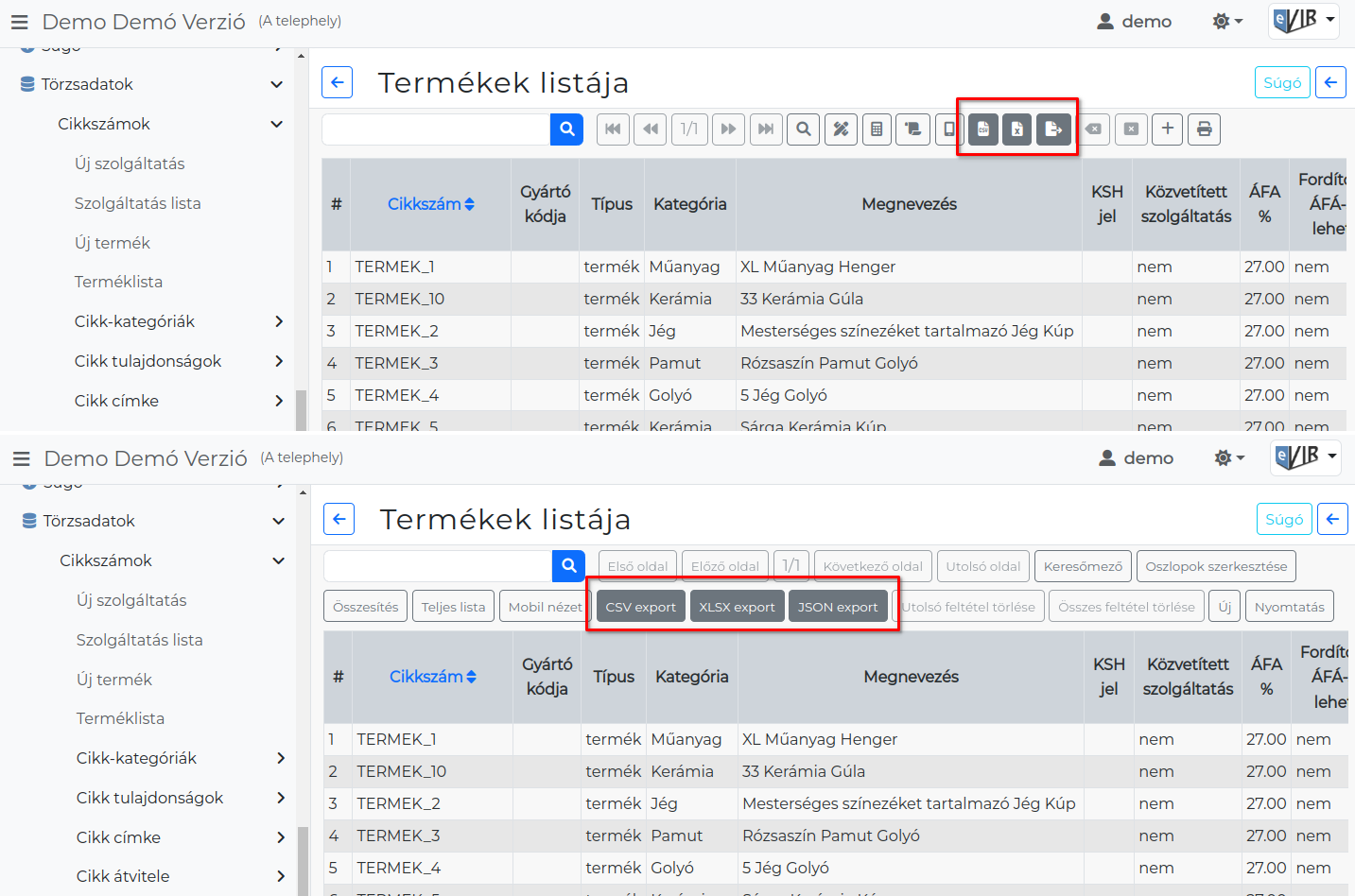
Task: Click the CSV export file icon
Action: tap(983, 129)
